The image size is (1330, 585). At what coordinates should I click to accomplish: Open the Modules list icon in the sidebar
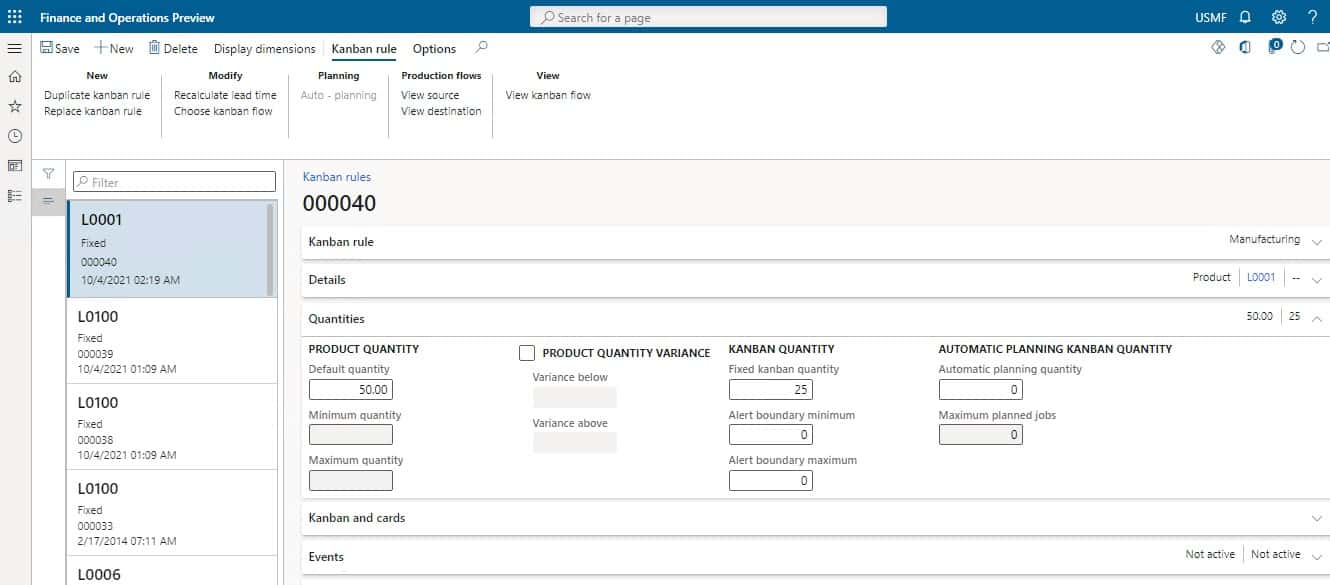pyautogui.click(x=15, y=196)
